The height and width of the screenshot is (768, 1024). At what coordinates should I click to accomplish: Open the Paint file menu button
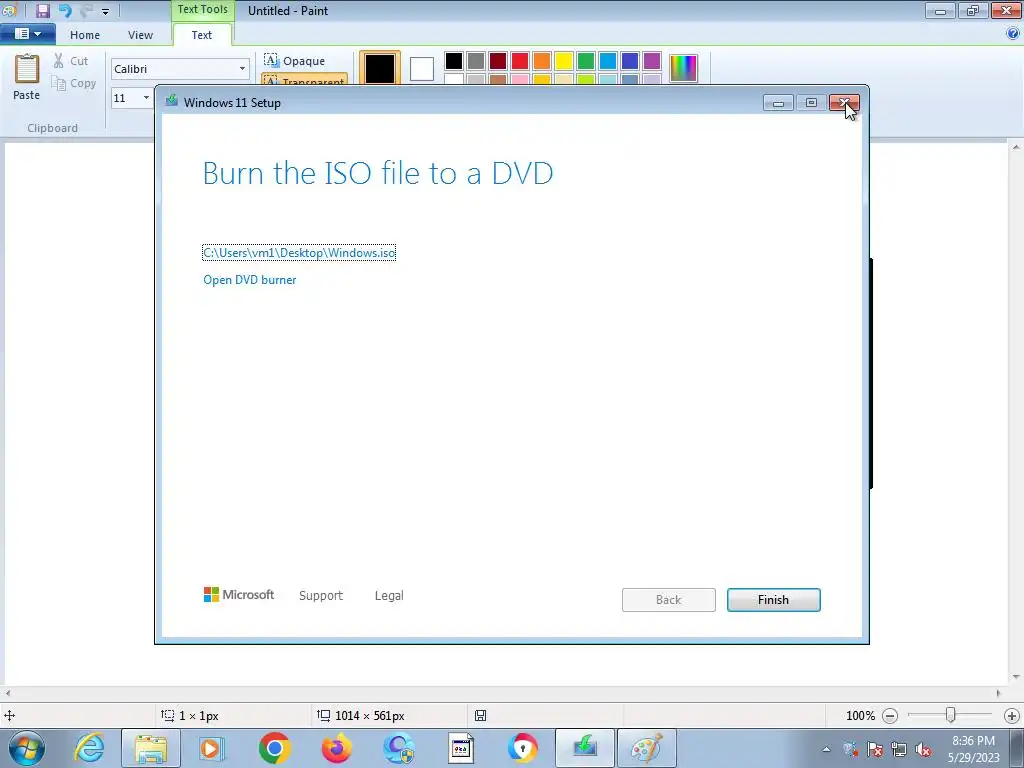[27, 34]
